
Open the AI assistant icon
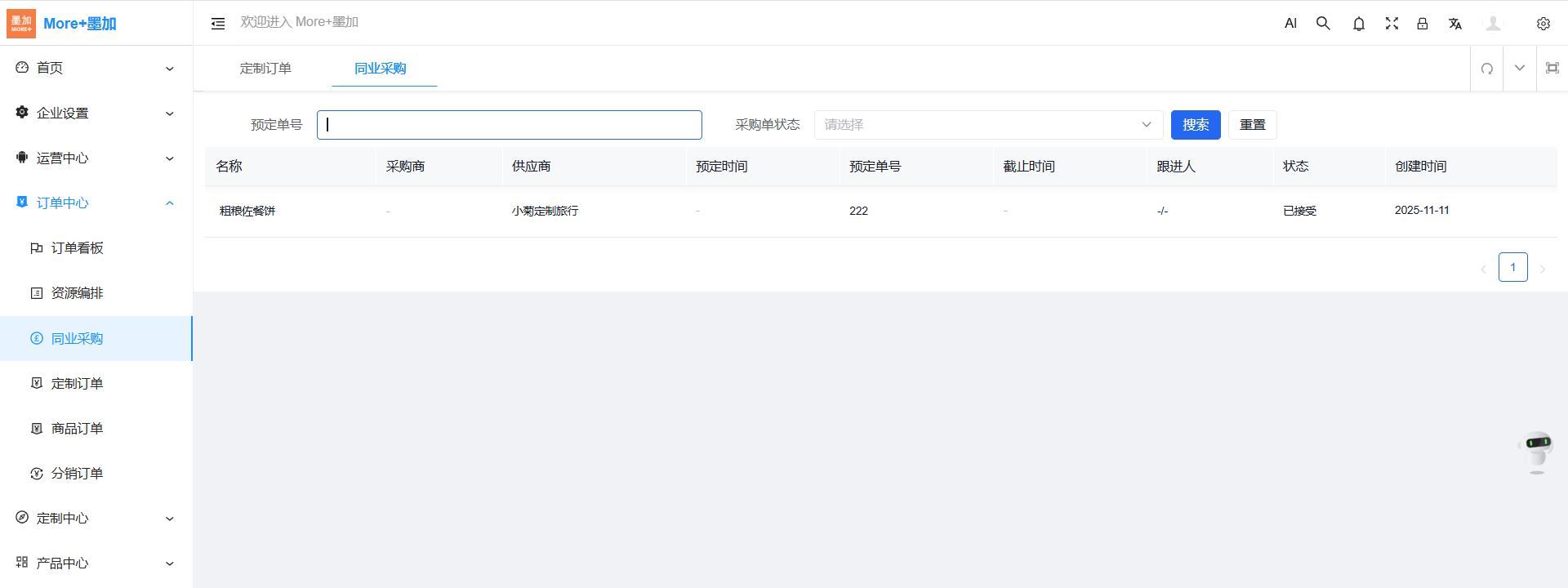[x=1290, y=24]
